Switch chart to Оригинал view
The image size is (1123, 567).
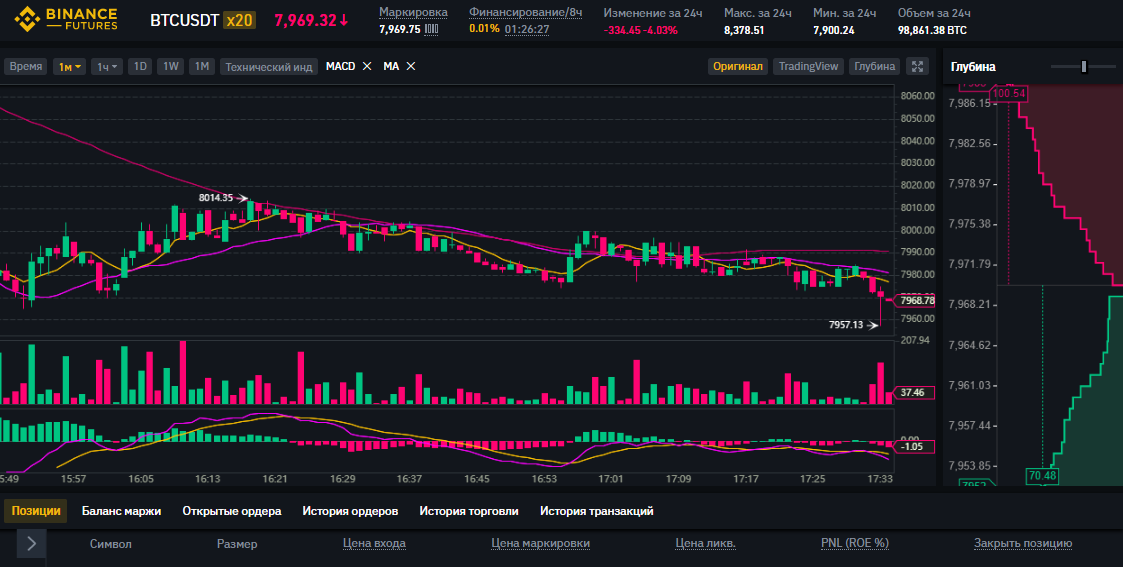click(738, 67)
